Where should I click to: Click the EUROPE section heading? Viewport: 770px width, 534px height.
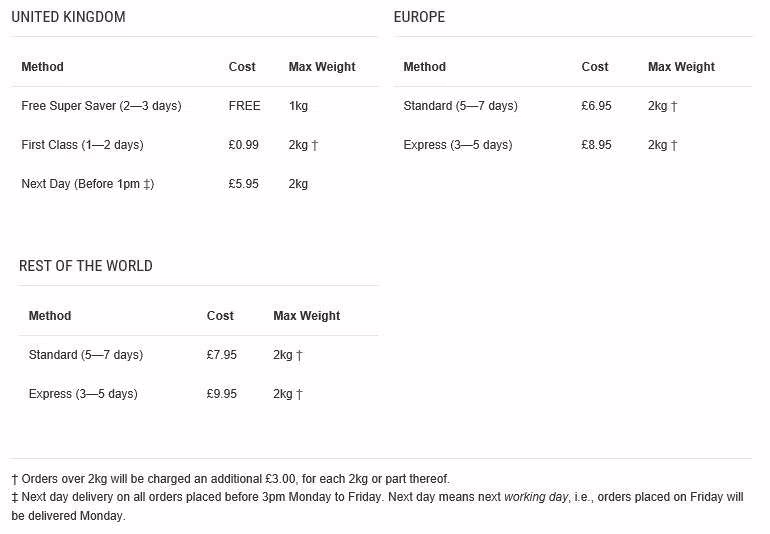click(419, 18)
